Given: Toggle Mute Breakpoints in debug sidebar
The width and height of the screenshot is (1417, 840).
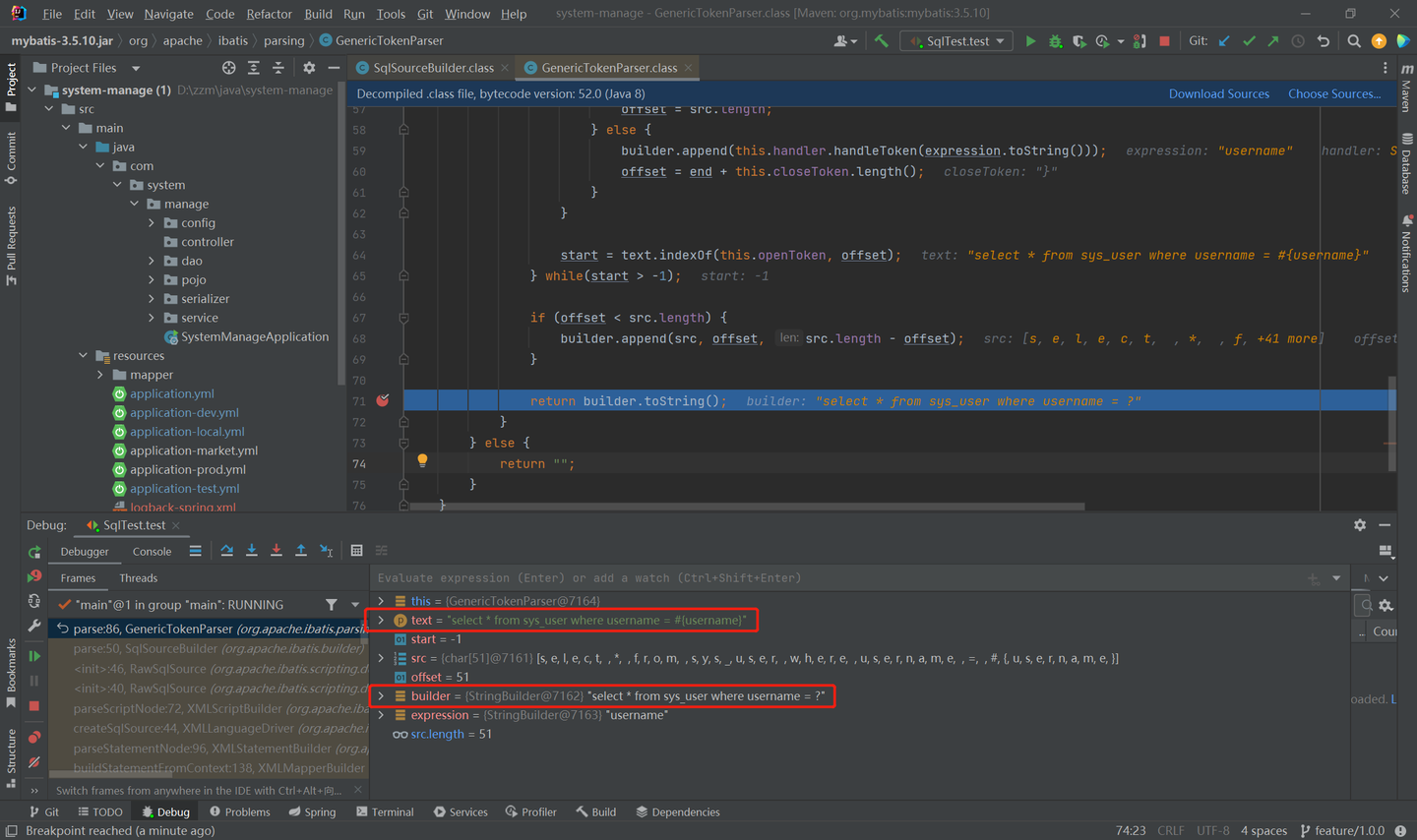Looking at the screenshot, I should click(x=34, y=761).
